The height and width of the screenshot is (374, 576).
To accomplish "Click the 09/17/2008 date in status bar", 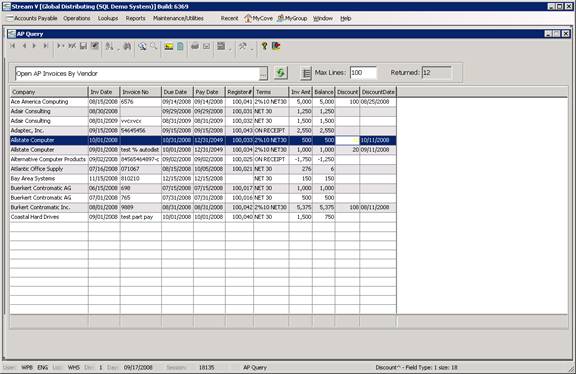I will tap(138, 367).
